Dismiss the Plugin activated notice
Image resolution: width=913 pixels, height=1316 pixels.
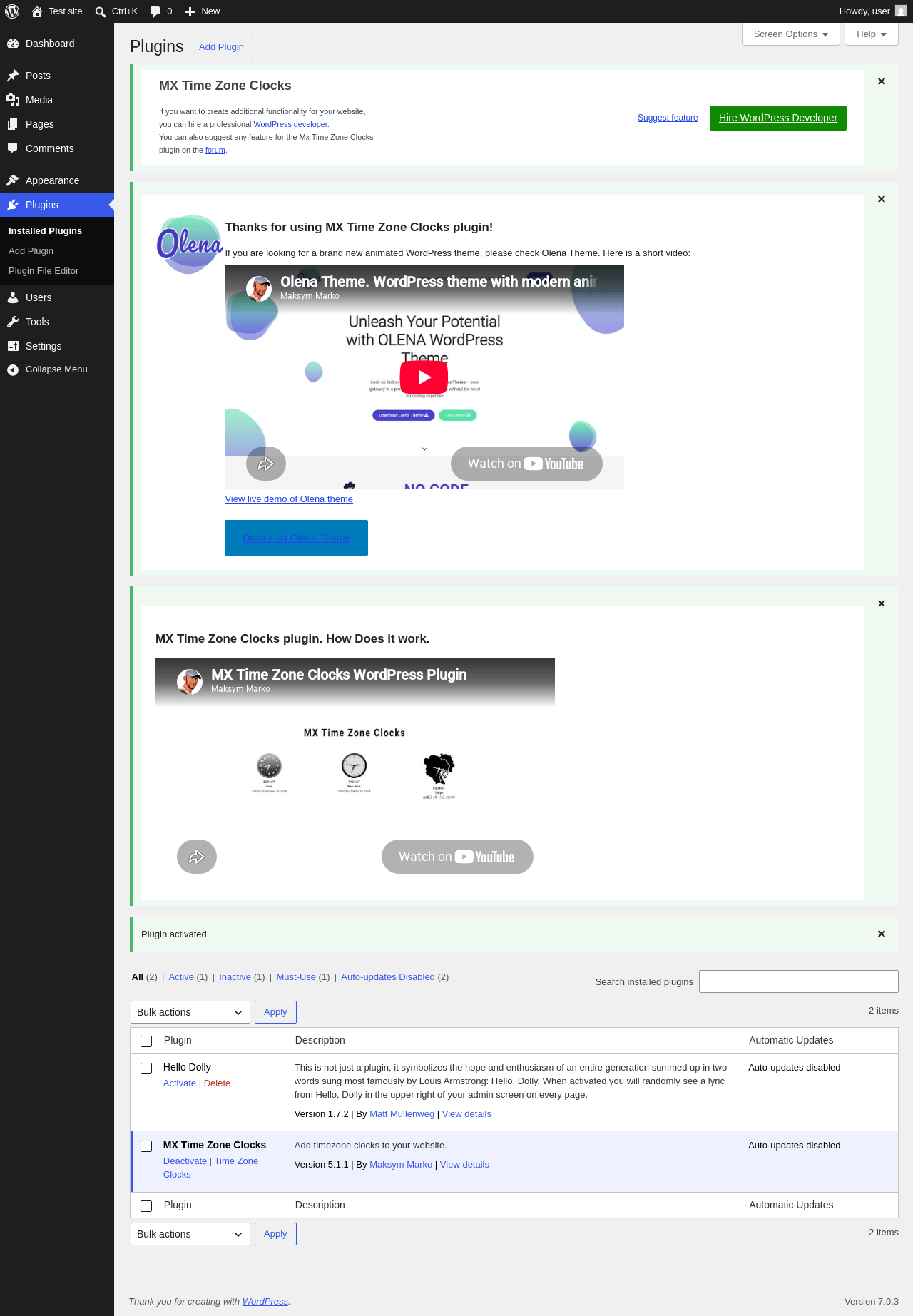coord(882,934)
